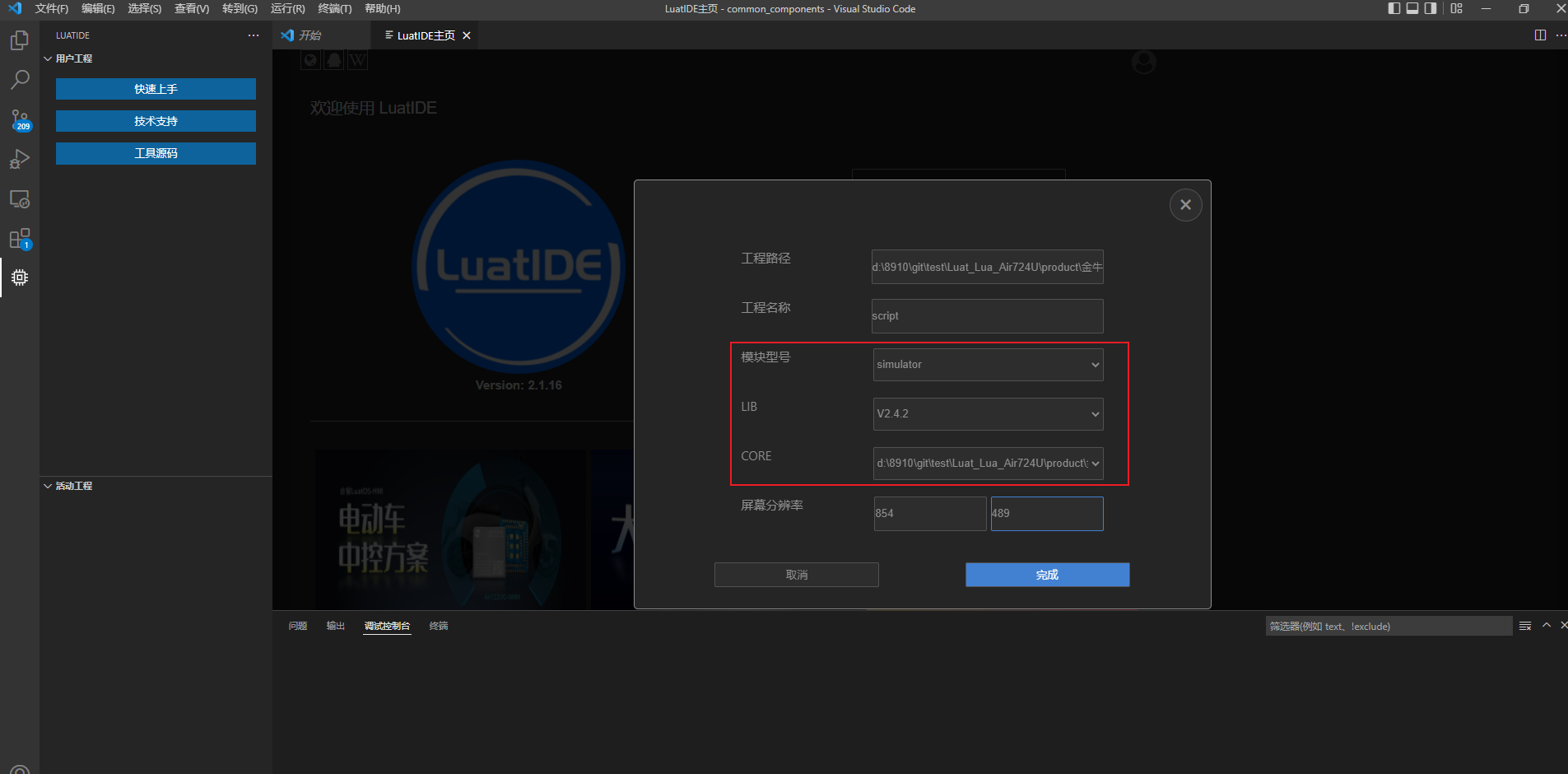The width and height of the screenshot is (1568, 774).
Task: Open the CORE path dropdown
Action: [x=988, y=464]
